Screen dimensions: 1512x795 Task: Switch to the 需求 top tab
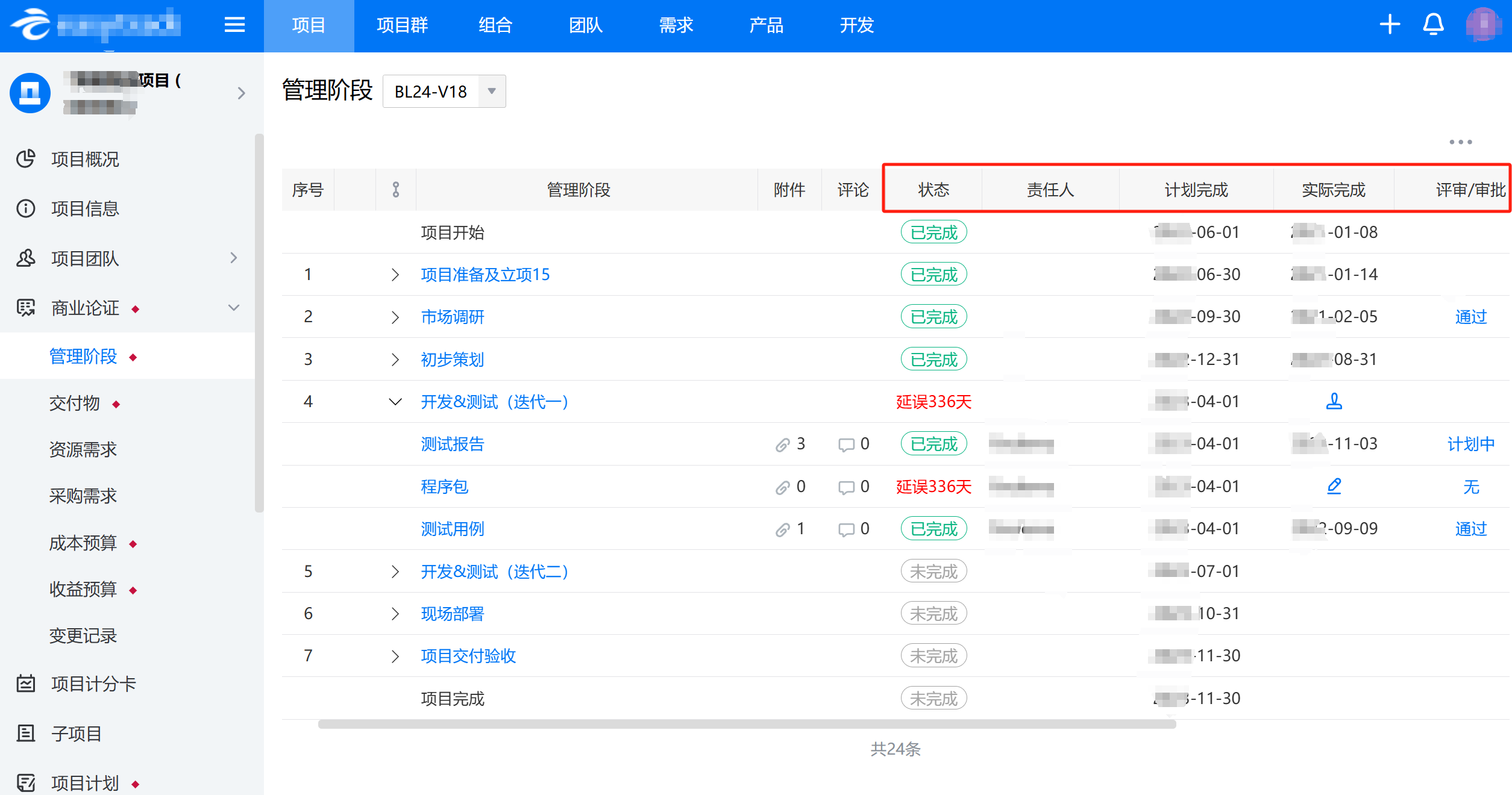(x=676, y=25)
